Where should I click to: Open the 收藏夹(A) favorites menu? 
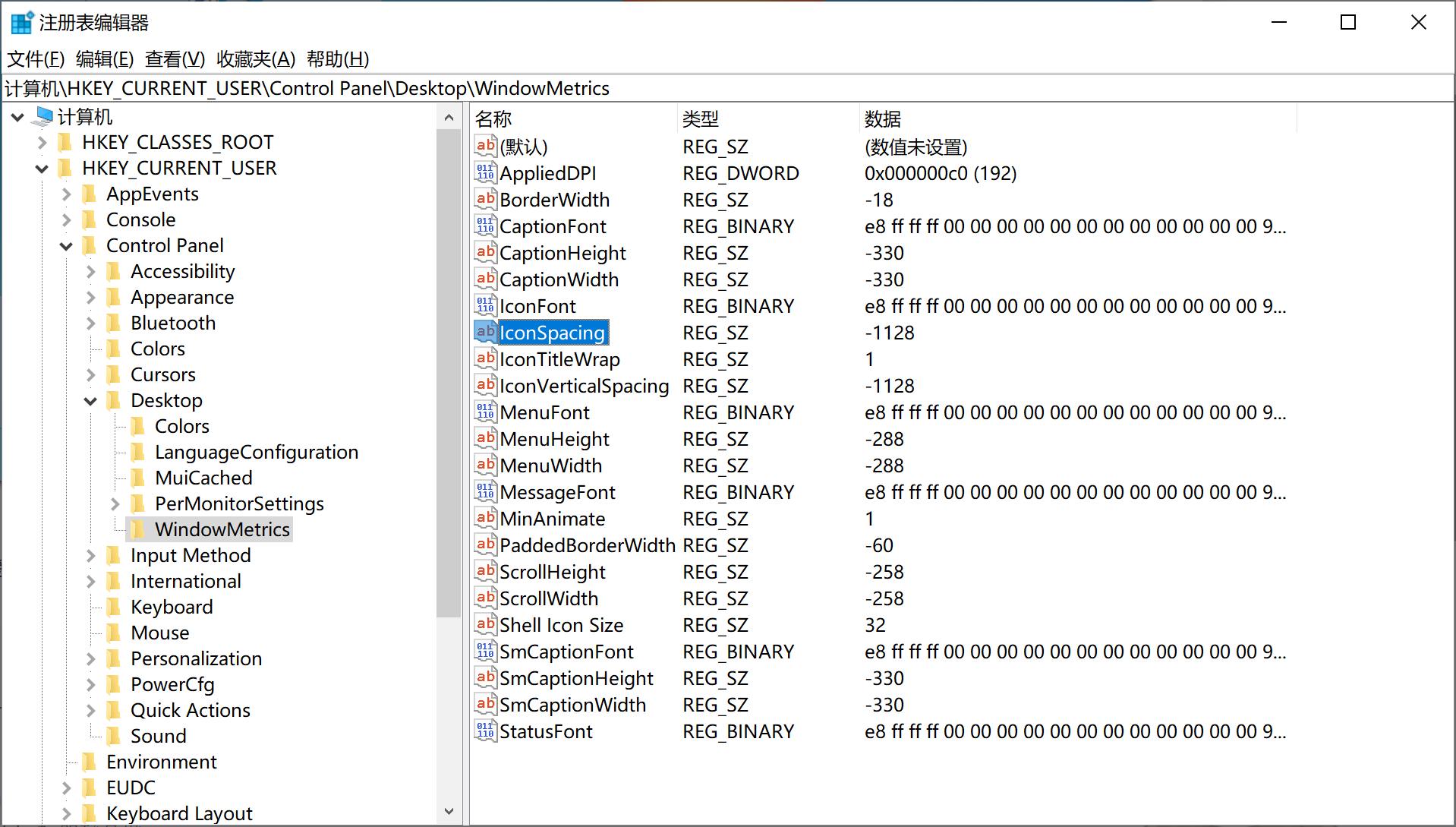255,59
